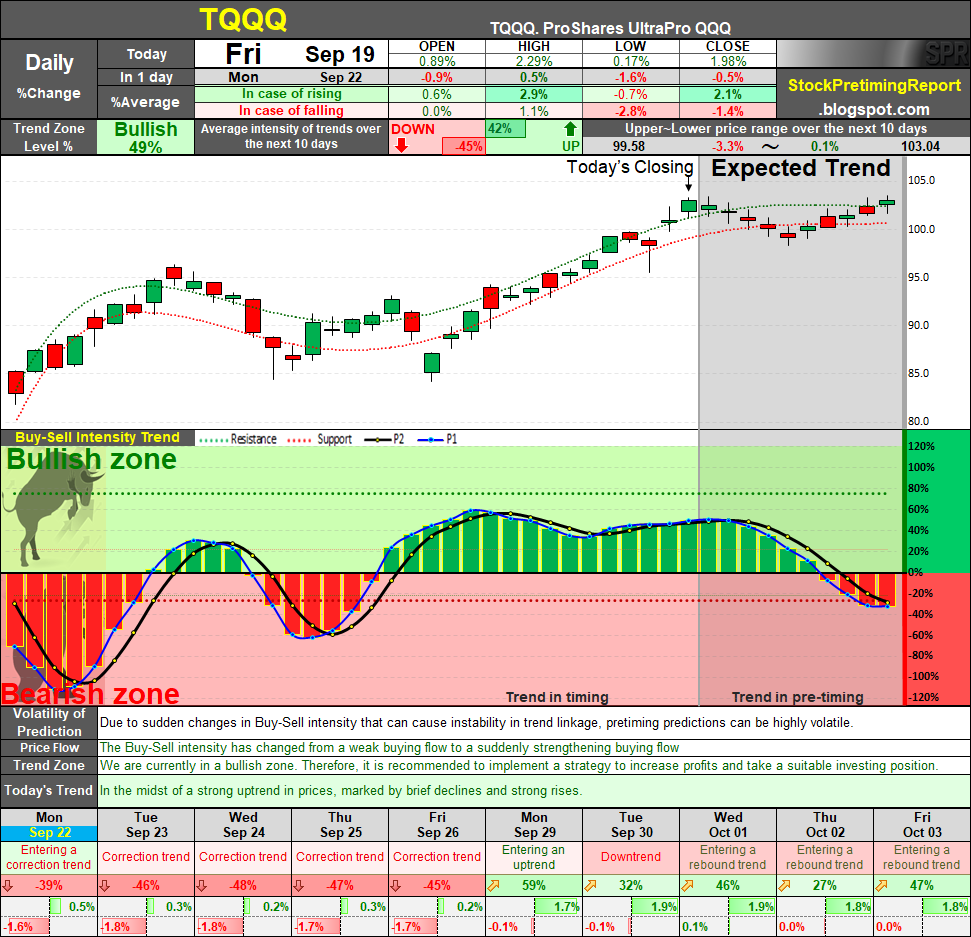The image size is (971, 937).
Task: Click the upper price 103.04
Action: click(x=920, y=147)
